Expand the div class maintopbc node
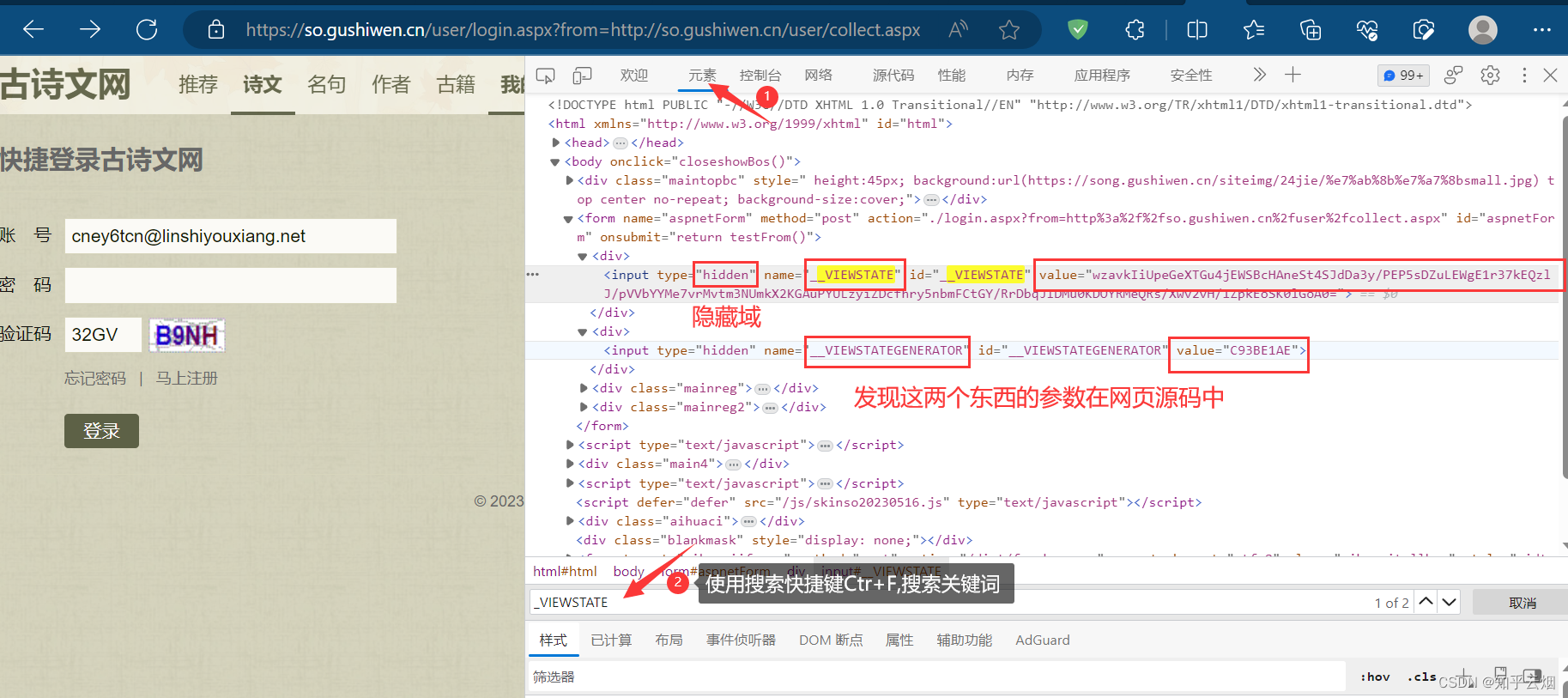 coord(570,180)
